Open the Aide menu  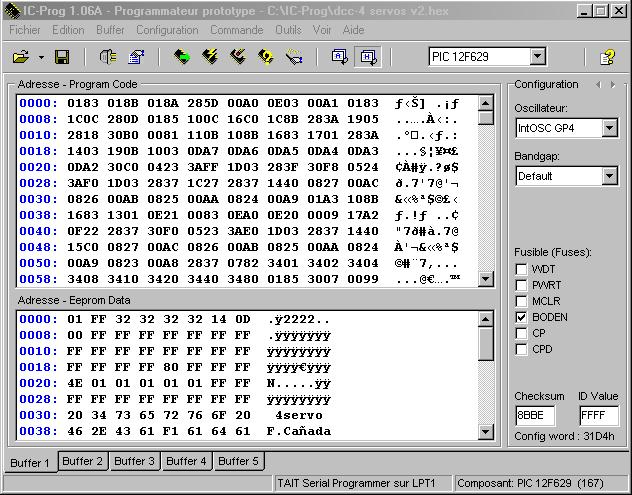pos(353,30)
